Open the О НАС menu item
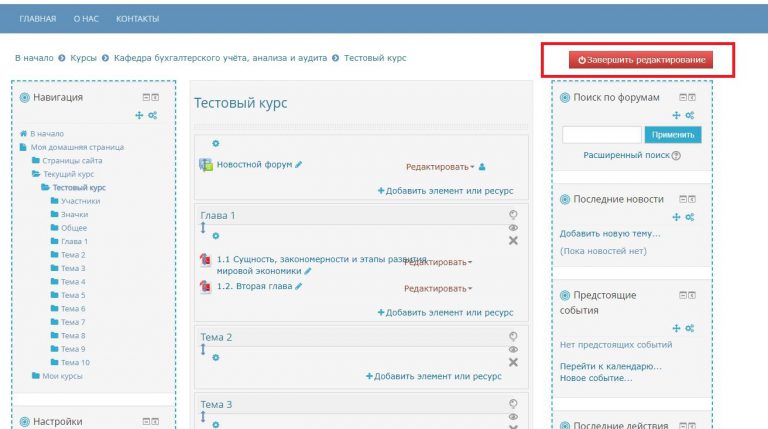This screenshot has height=429, width=768. 85,19
